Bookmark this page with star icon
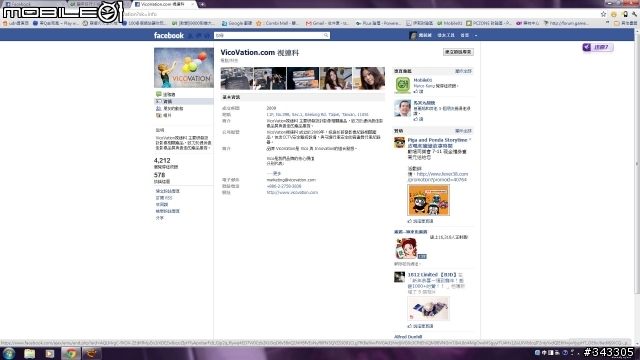The image size is (640, 360). pos(603,14)
